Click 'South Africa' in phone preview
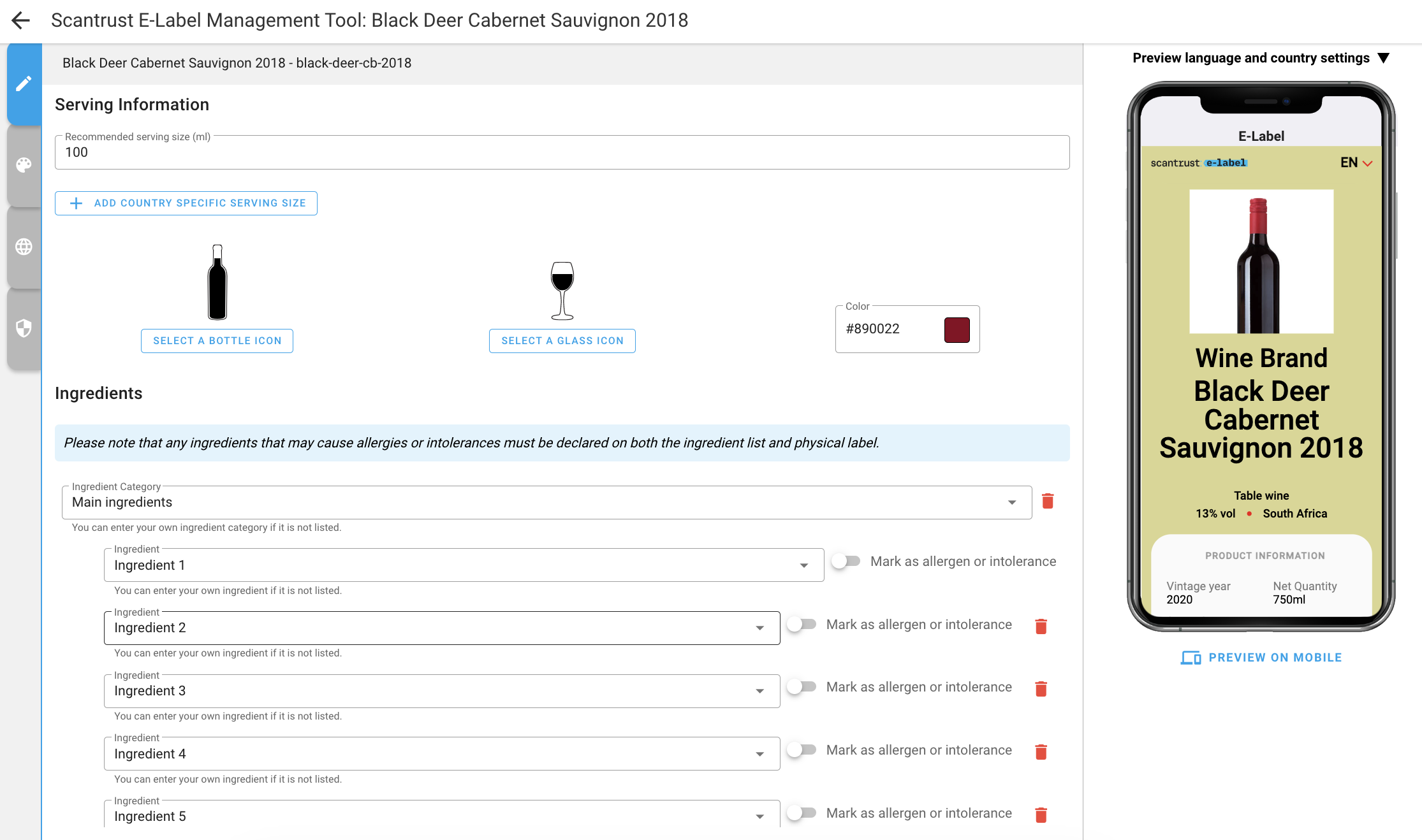The height and width of the screenshot is (840, 1422). point(1294,514)
